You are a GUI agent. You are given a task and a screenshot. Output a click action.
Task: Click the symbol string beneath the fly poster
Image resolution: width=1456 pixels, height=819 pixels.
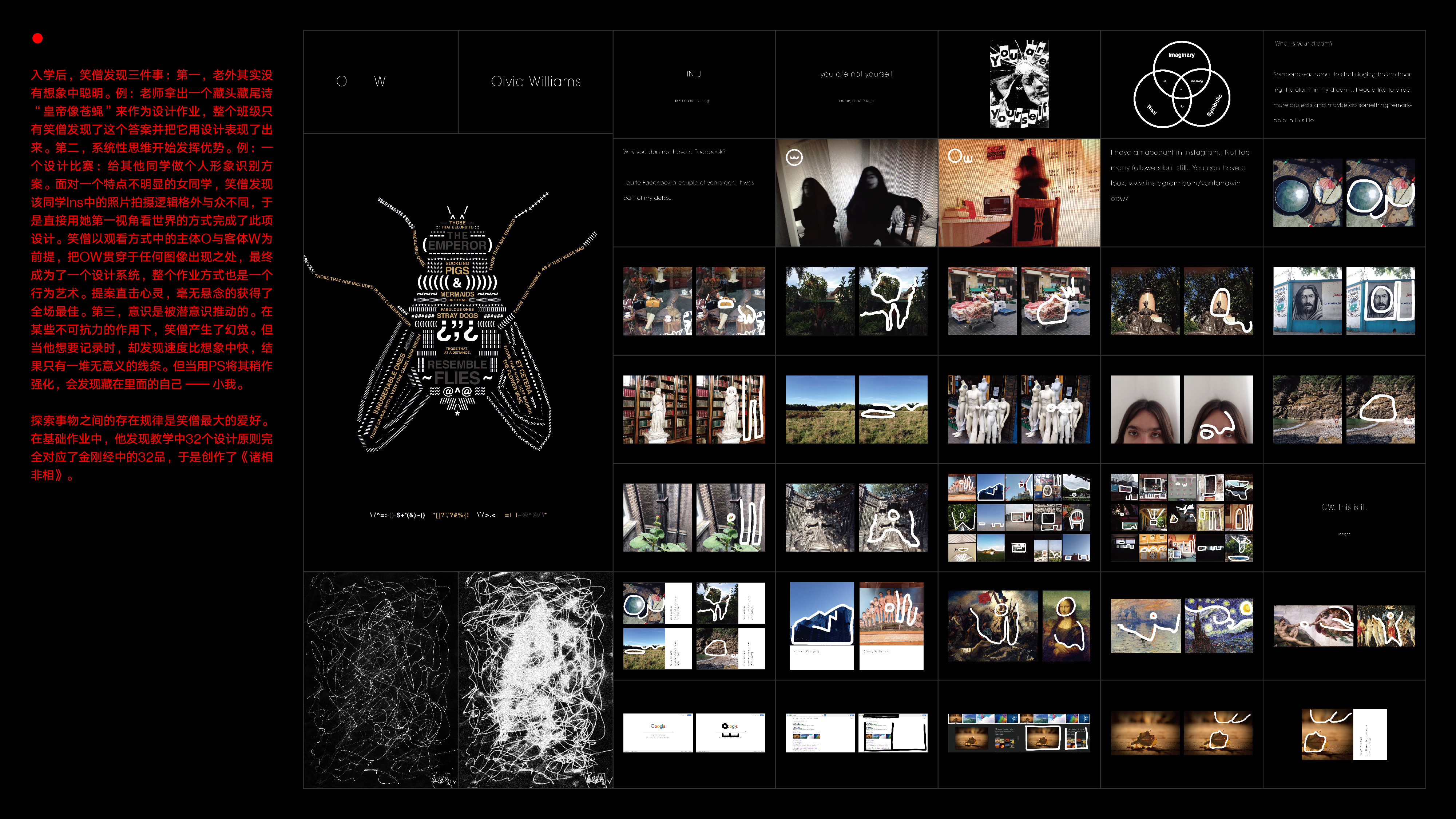pyautogui.click(x=458, y=515)
